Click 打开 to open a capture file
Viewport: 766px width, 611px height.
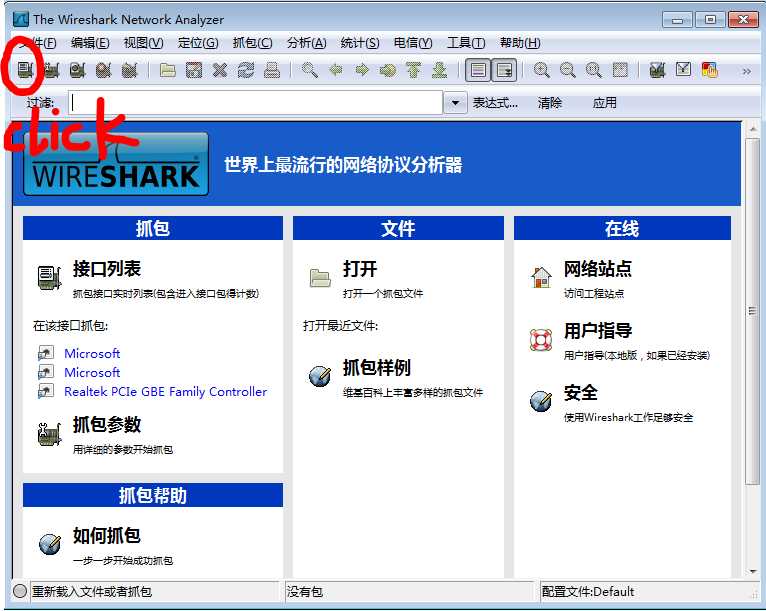[x=360, y=269]
